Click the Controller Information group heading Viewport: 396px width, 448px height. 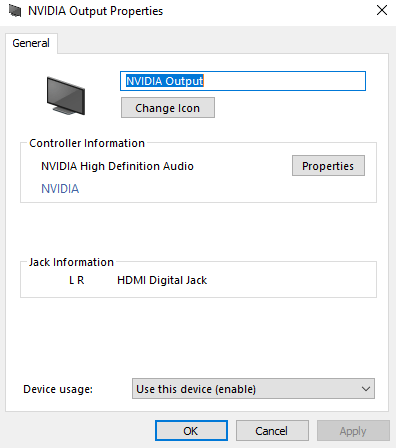click(x=87, y=143)
